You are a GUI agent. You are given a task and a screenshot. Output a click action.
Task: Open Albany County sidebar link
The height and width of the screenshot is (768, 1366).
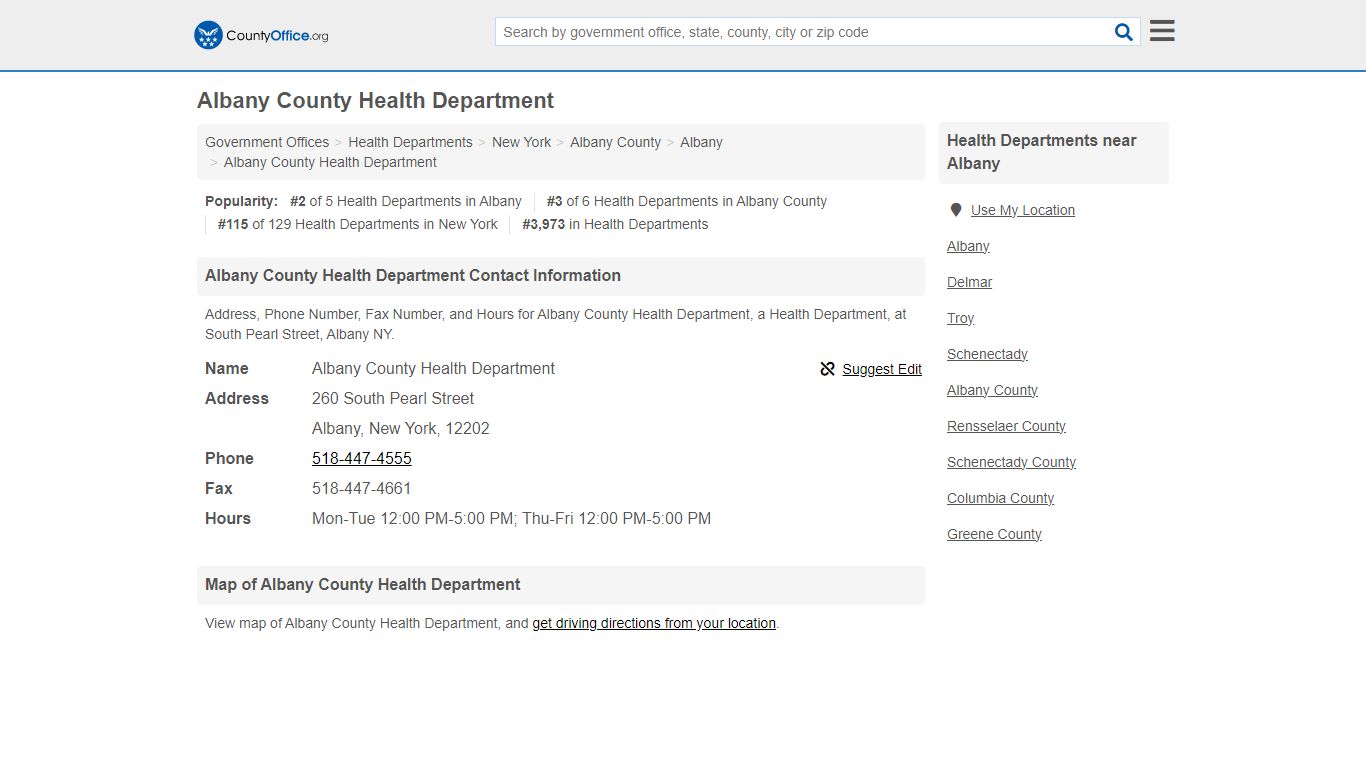pyautogui.click(x=992, y=390)
